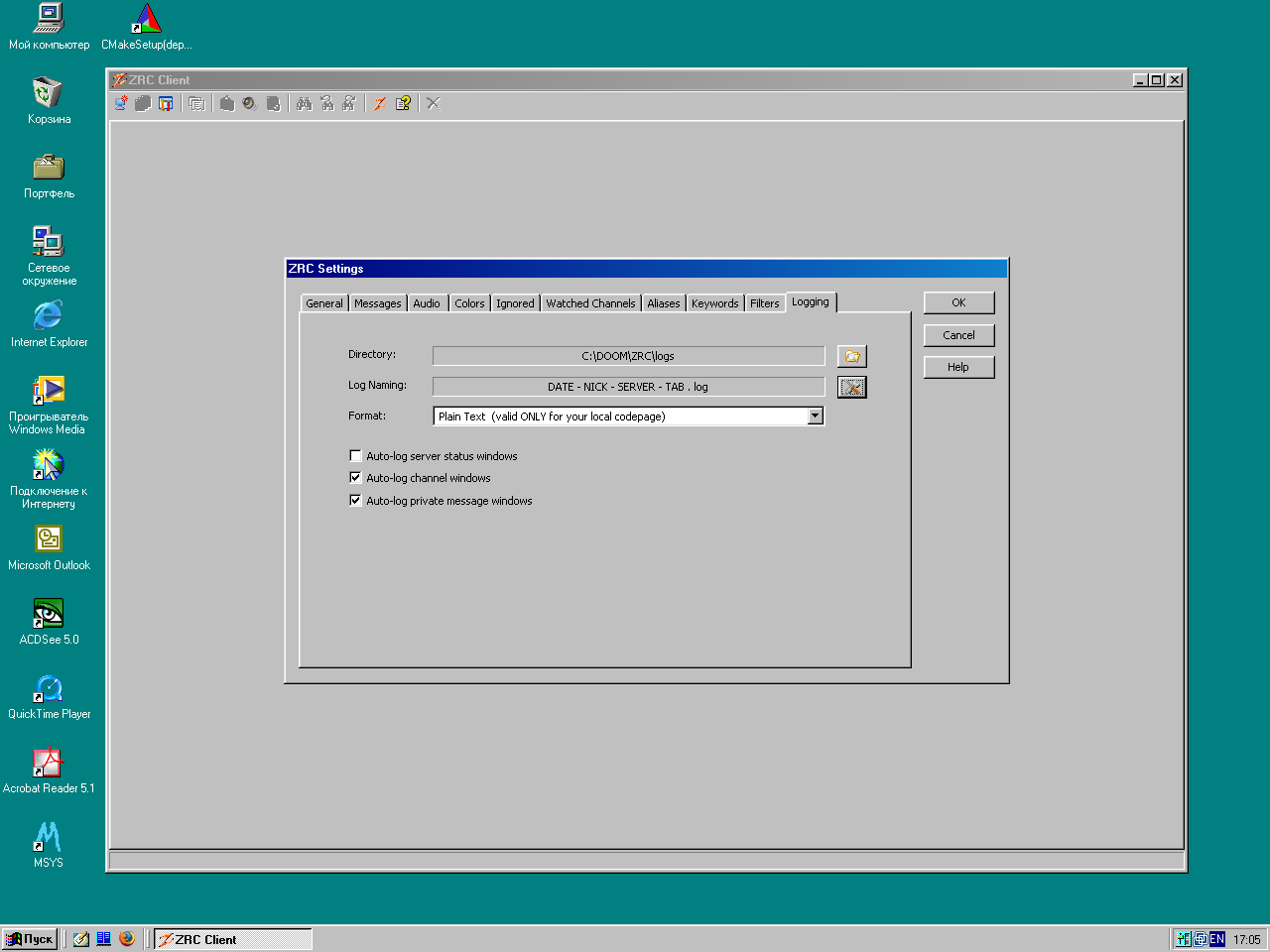This screenshot has width=1270, height=952.
Task: Open the Watched Channels tab
Action: 590,303
